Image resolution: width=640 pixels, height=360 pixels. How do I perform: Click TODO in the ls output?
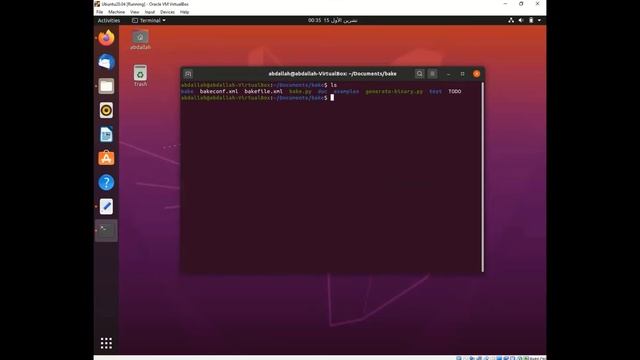pyautogui.click(x=454, y=91)
